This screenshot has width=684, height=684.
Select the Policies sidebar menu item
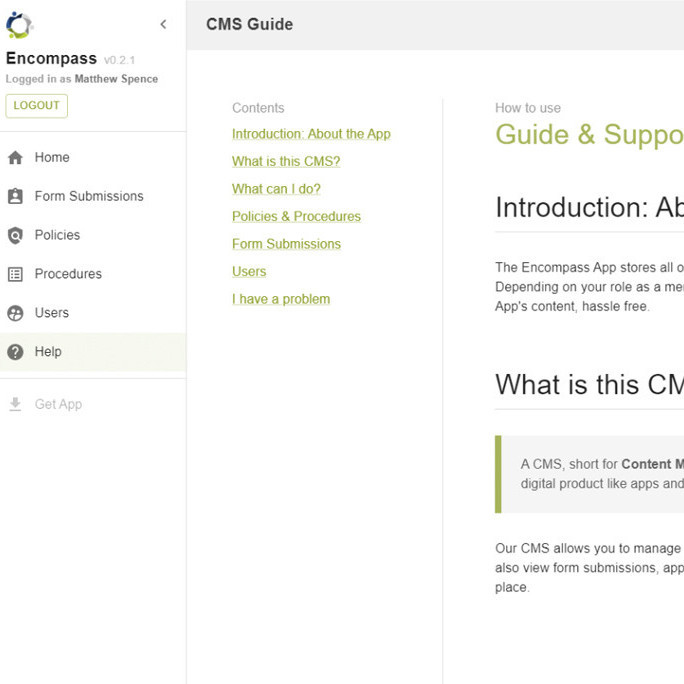coord(57,236)
